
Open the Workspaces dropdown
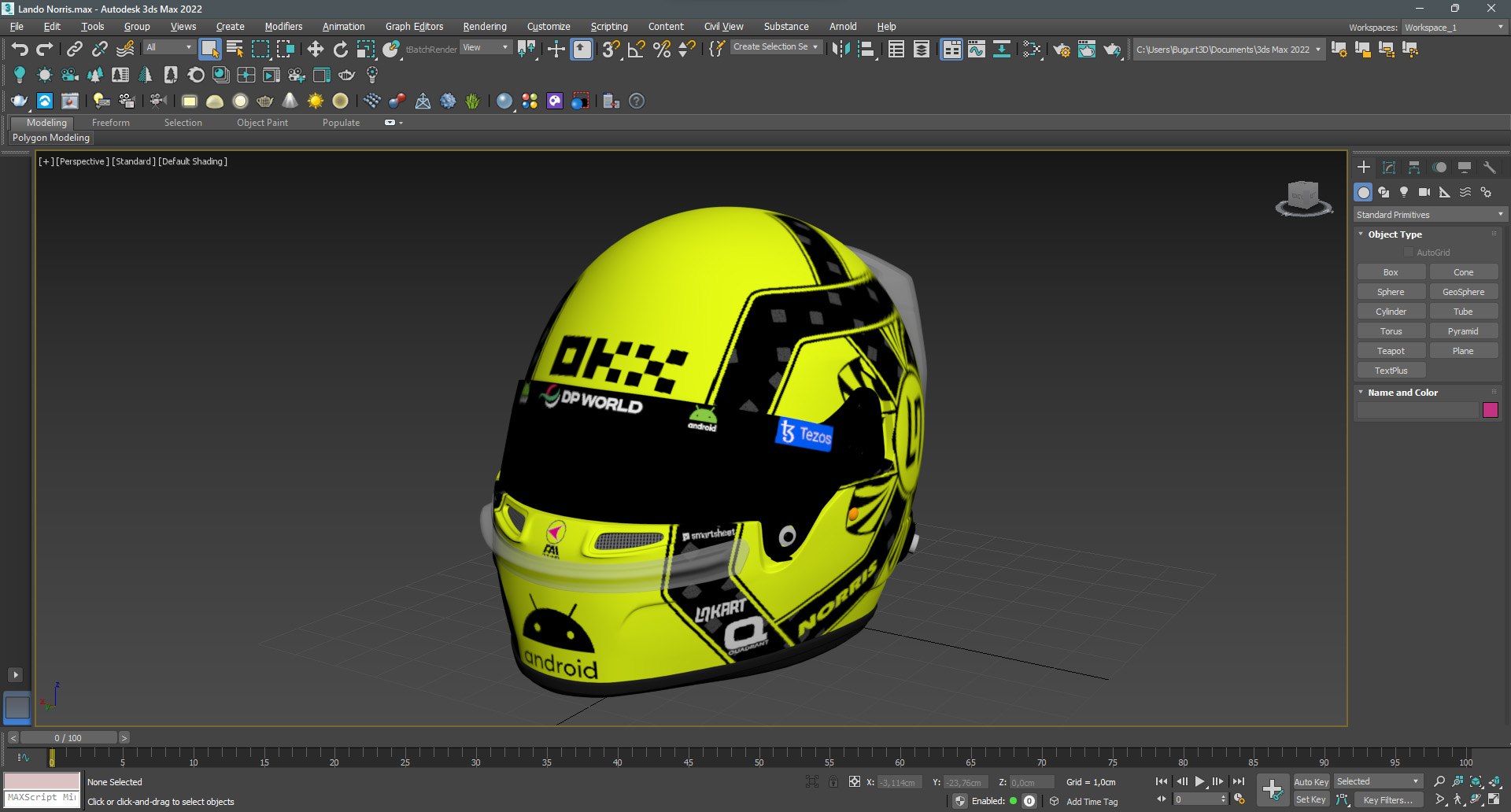(1454, 27)
